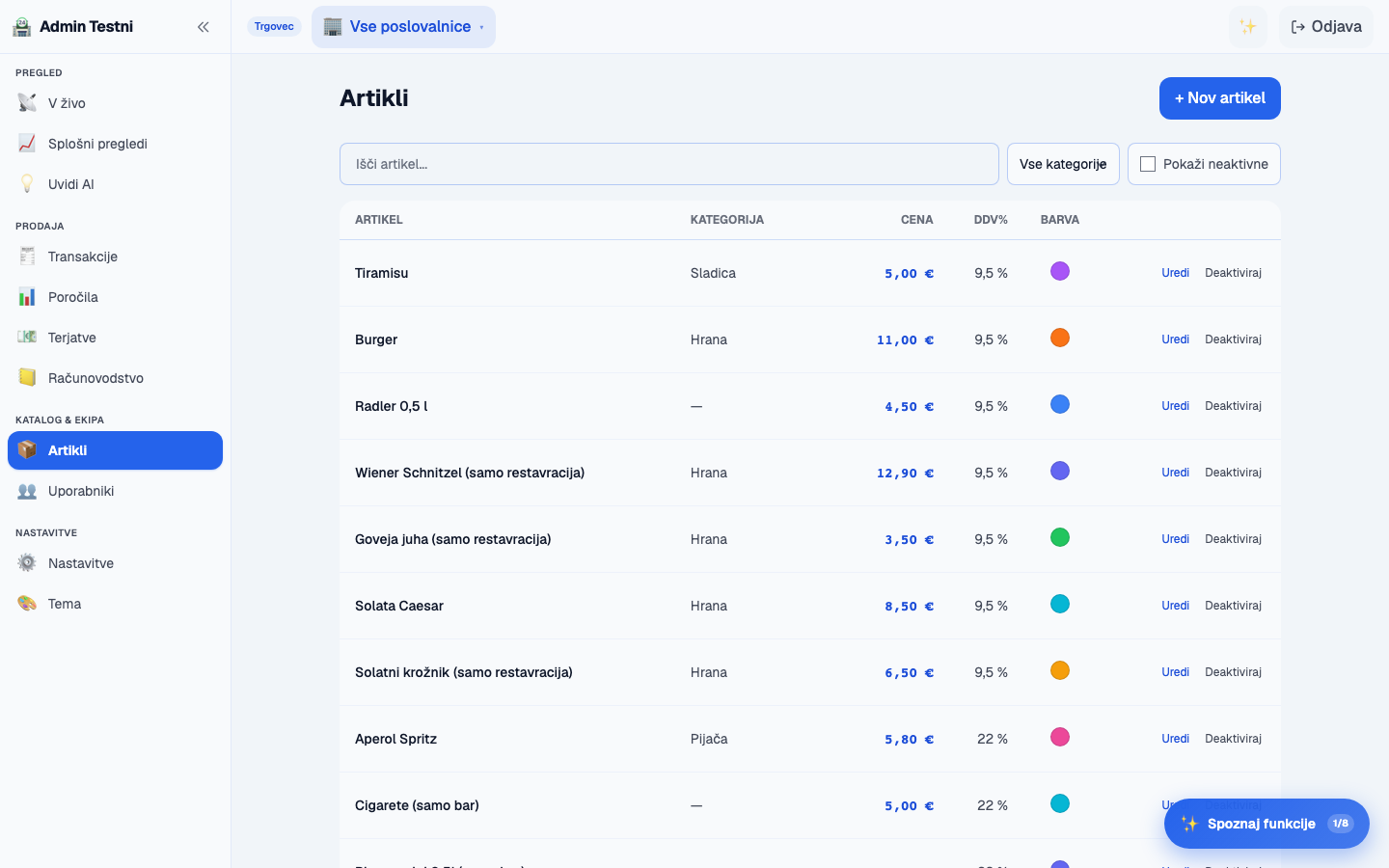Open the Uporabniki menu item
Viewport: 1389px width, 868px height.
[115, 491]
